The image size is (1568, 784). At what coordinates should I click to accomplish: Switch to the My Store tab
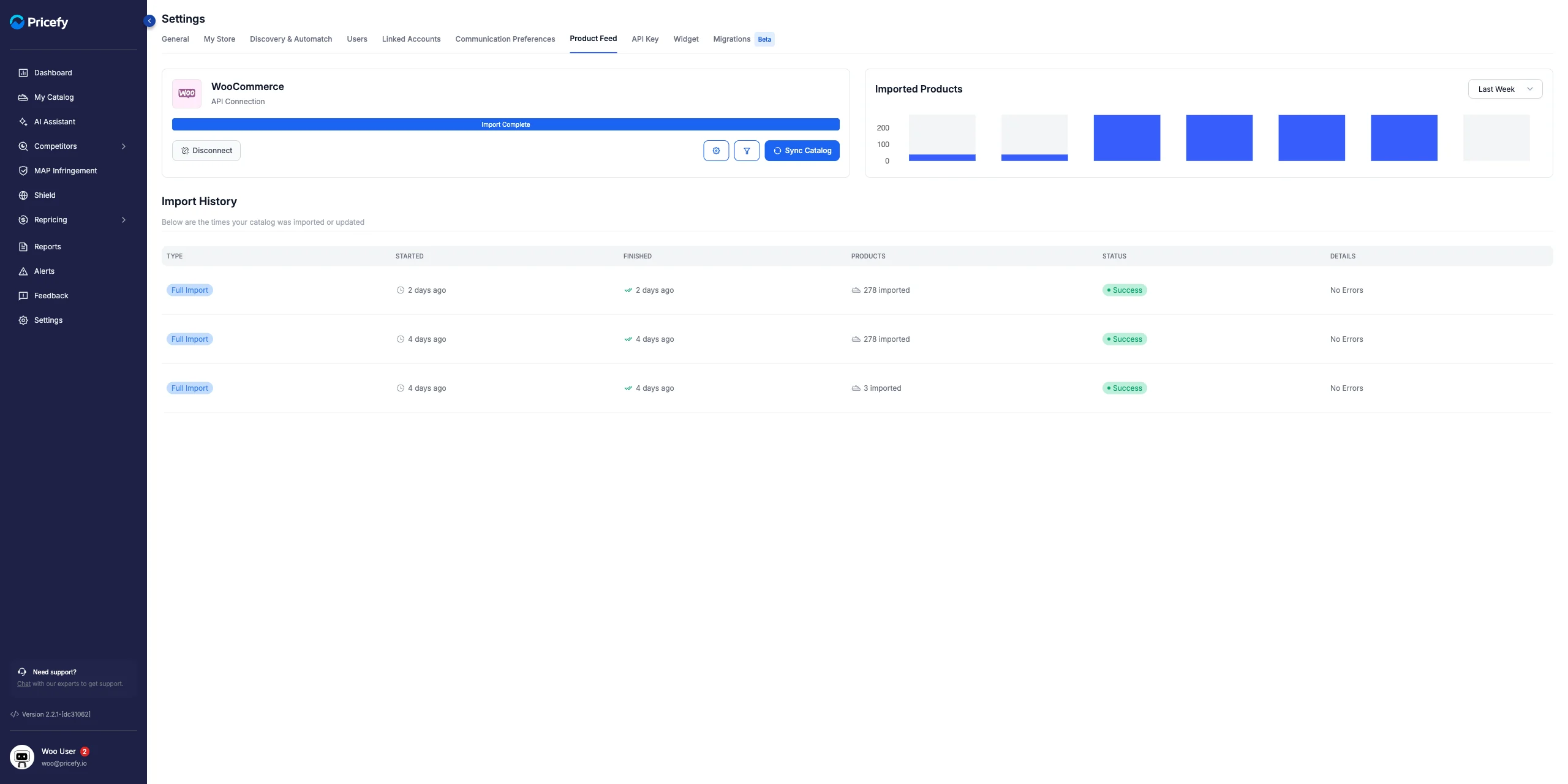point(219,39)
